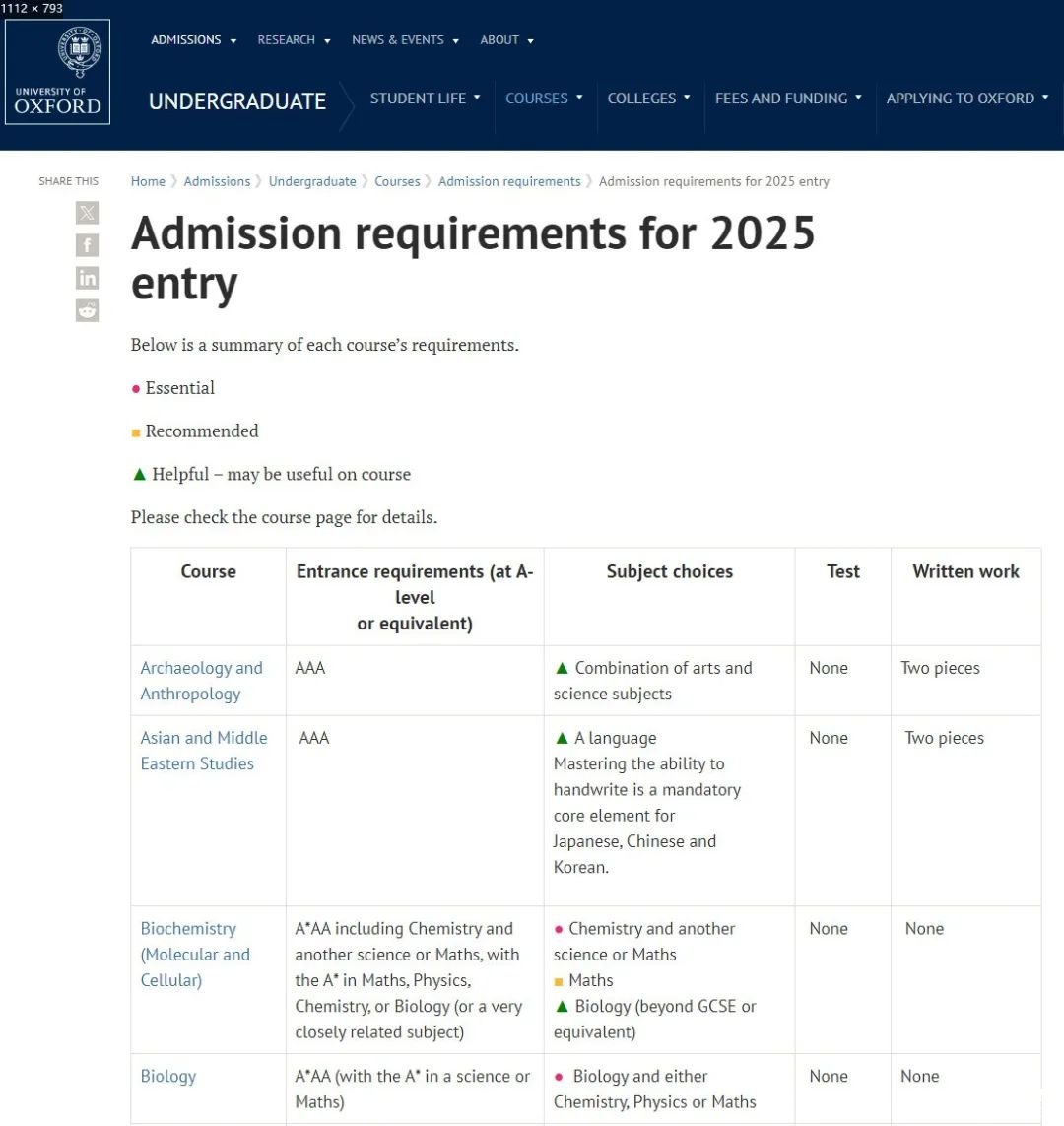The width and height of the screenshot is (1064, 1126).
Task: Open Asian and Middle Eastern Studies link
Action: 203,751
